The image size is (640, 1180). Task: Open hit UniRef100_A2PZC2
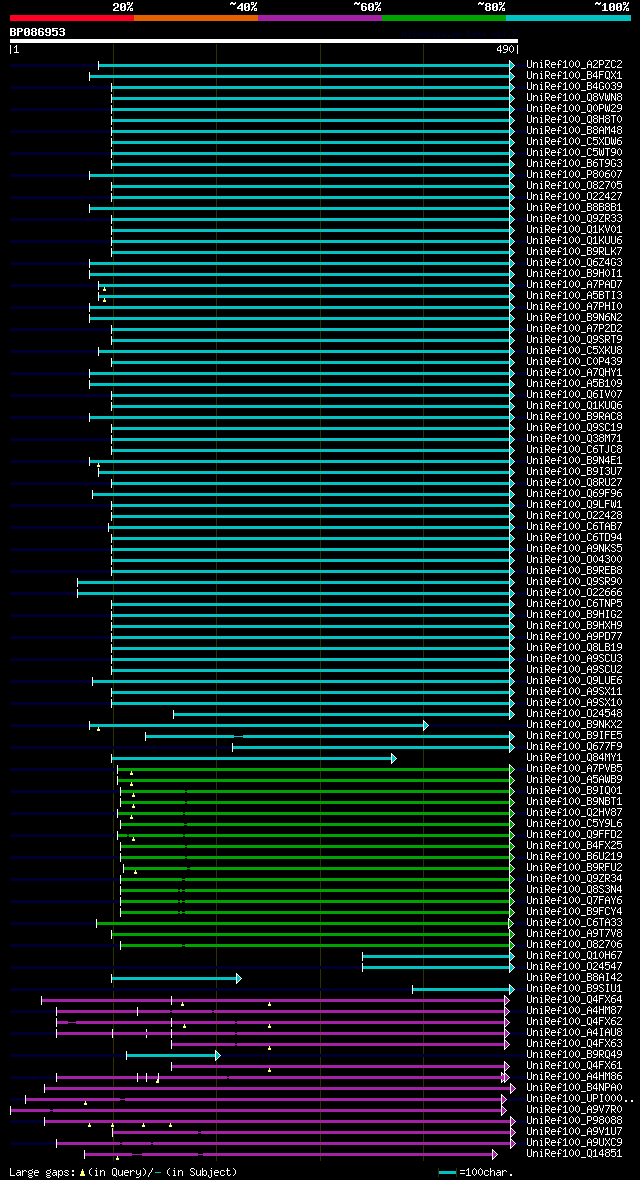tap(574, 65)
